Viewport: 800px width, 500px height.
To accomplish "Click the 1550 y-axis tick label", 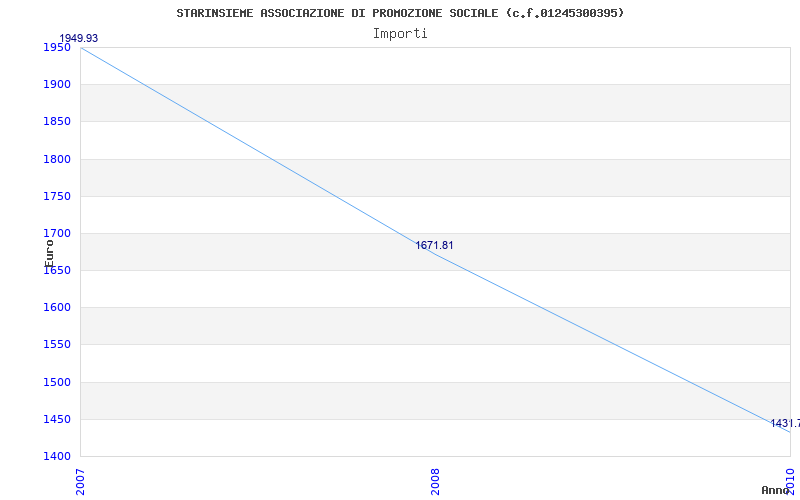I will [x=57, y=345].
